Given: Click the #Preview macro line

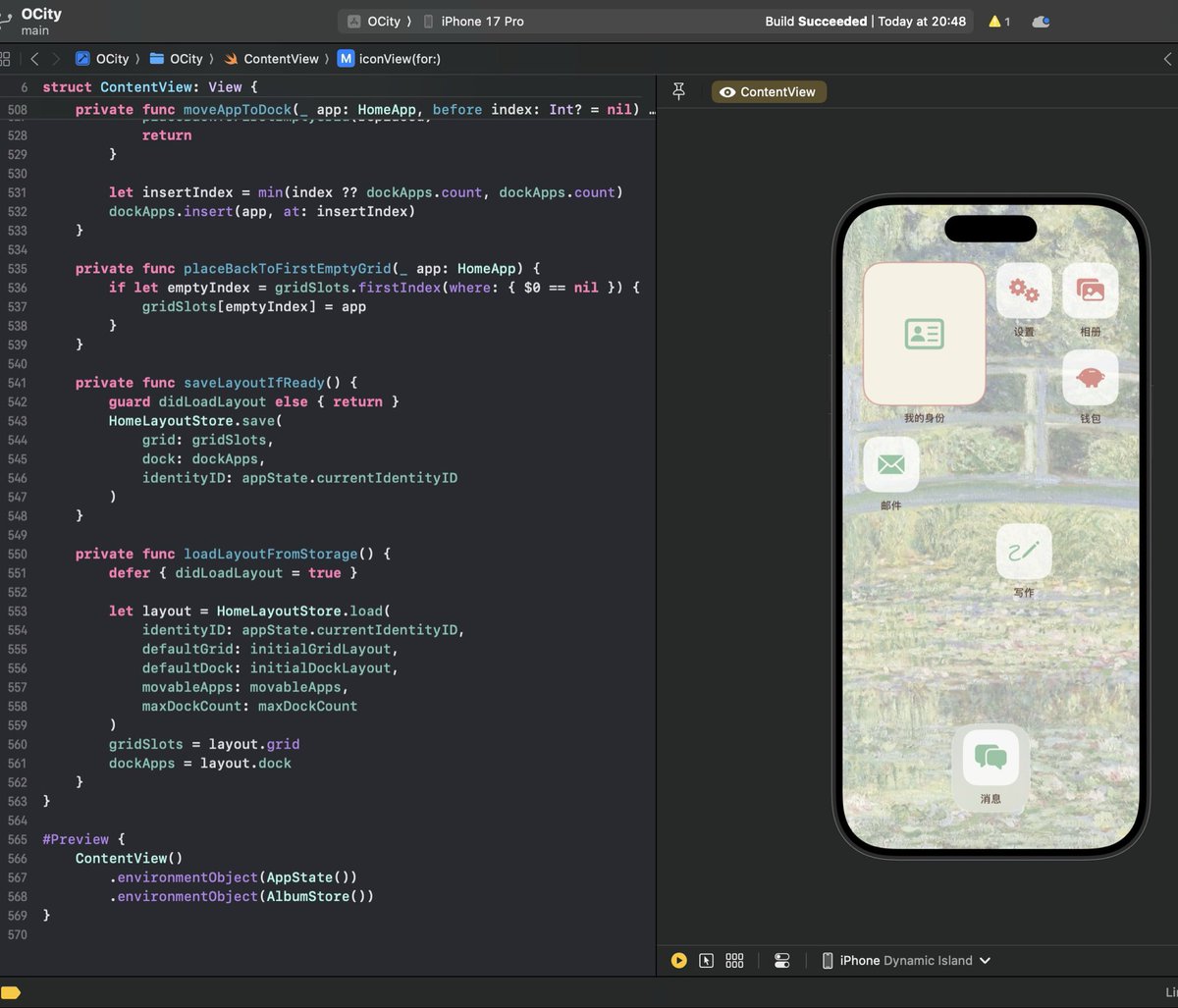Looking at the screenshot, I should pyautogui.click(x=83, y=839).
